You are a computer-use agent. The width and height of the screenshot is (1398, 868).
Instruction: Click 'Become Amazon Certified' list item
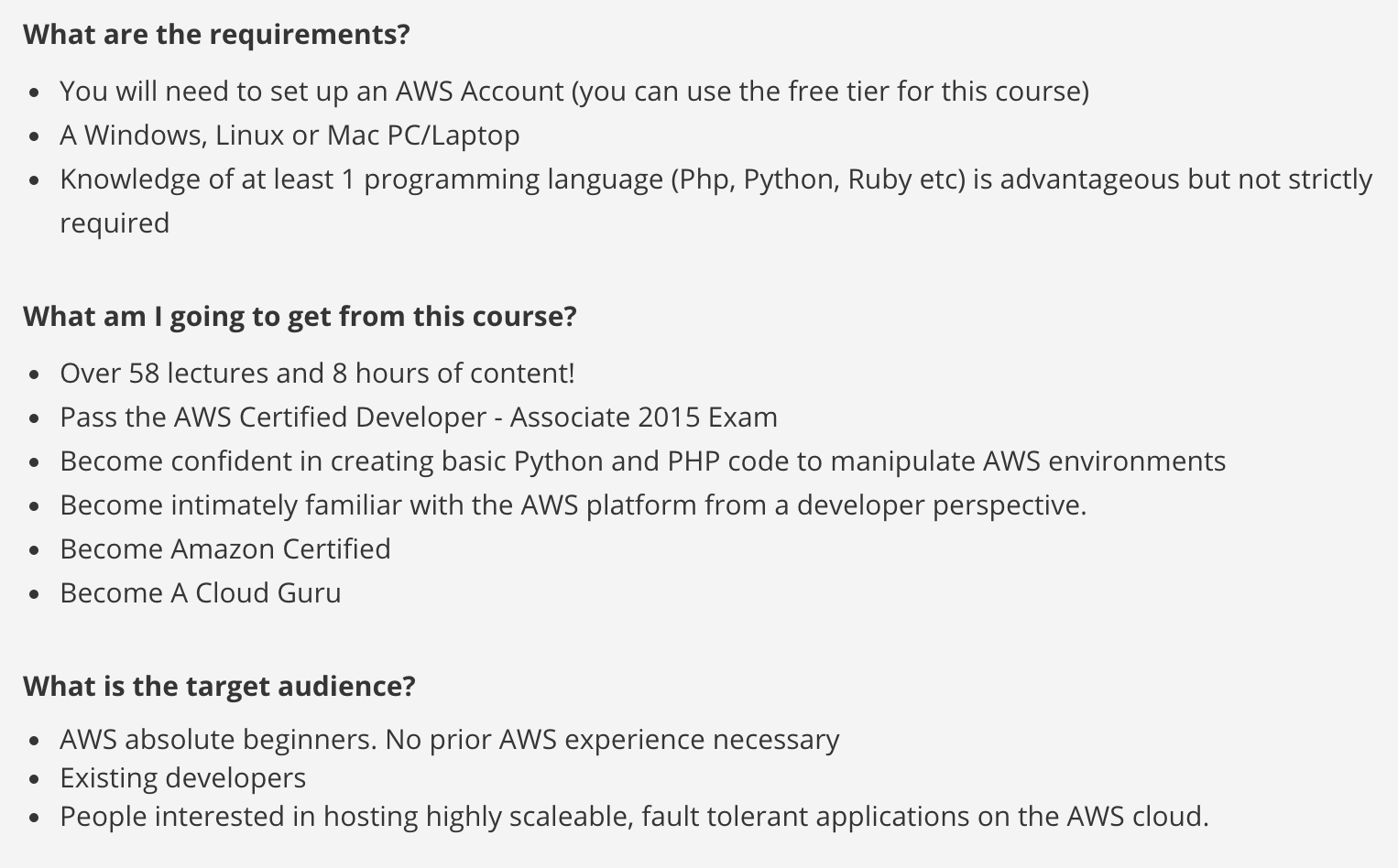coord(225,549)
